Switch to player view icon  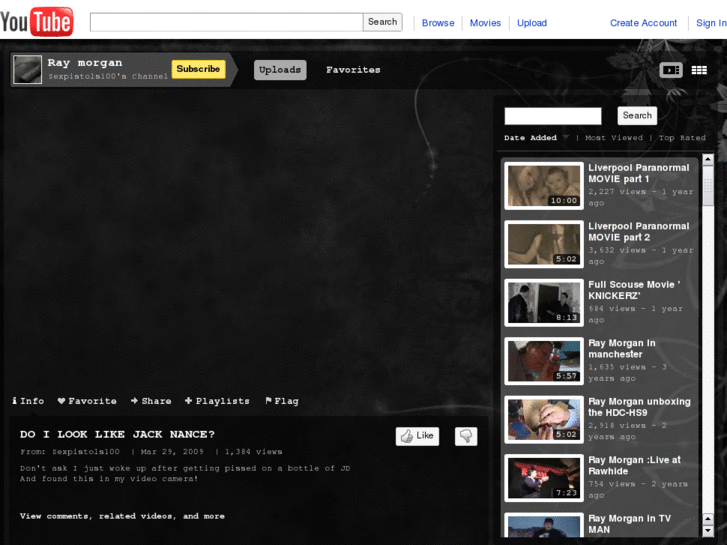pos(671,70)
